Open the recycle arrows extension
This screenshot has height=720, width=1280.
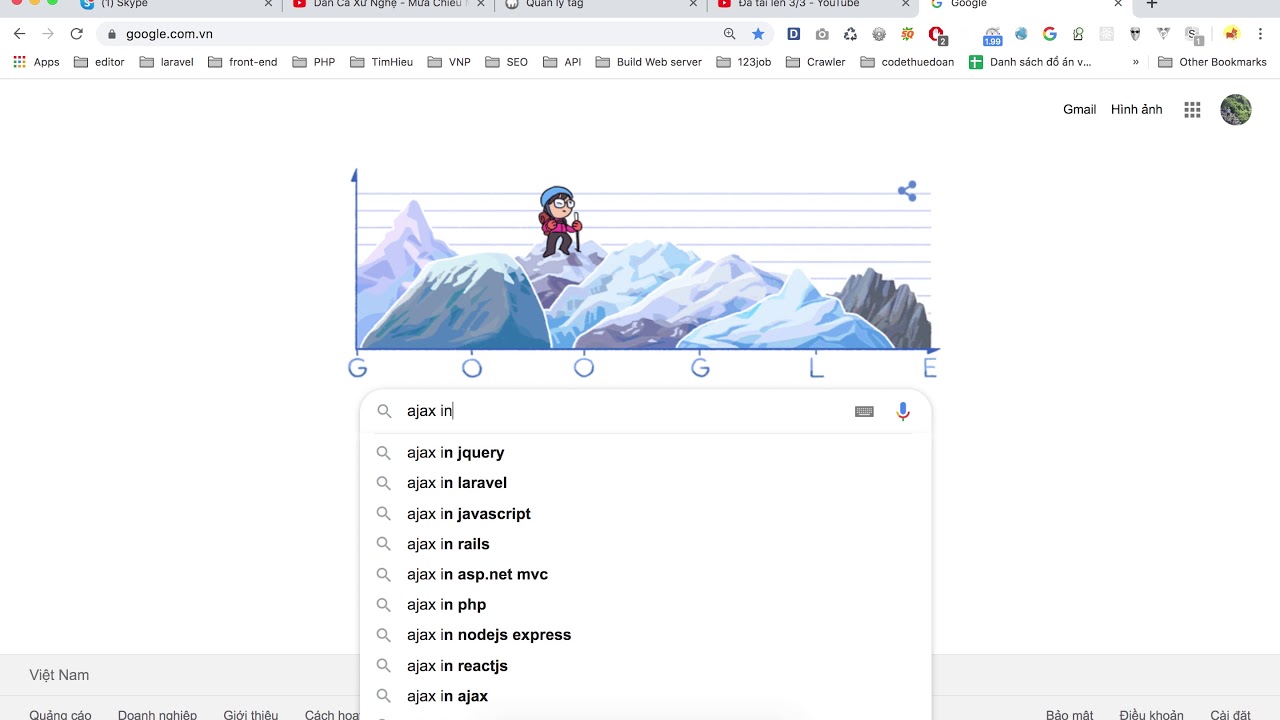[850, 34]
